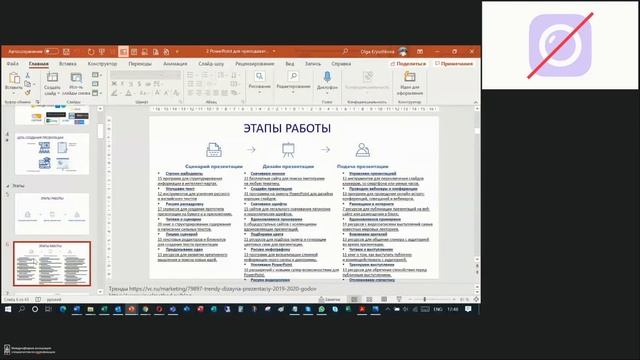640x360 pixels.
Task: Start slideshow from beginning via toolbar icon
Action: coord(102,51)
